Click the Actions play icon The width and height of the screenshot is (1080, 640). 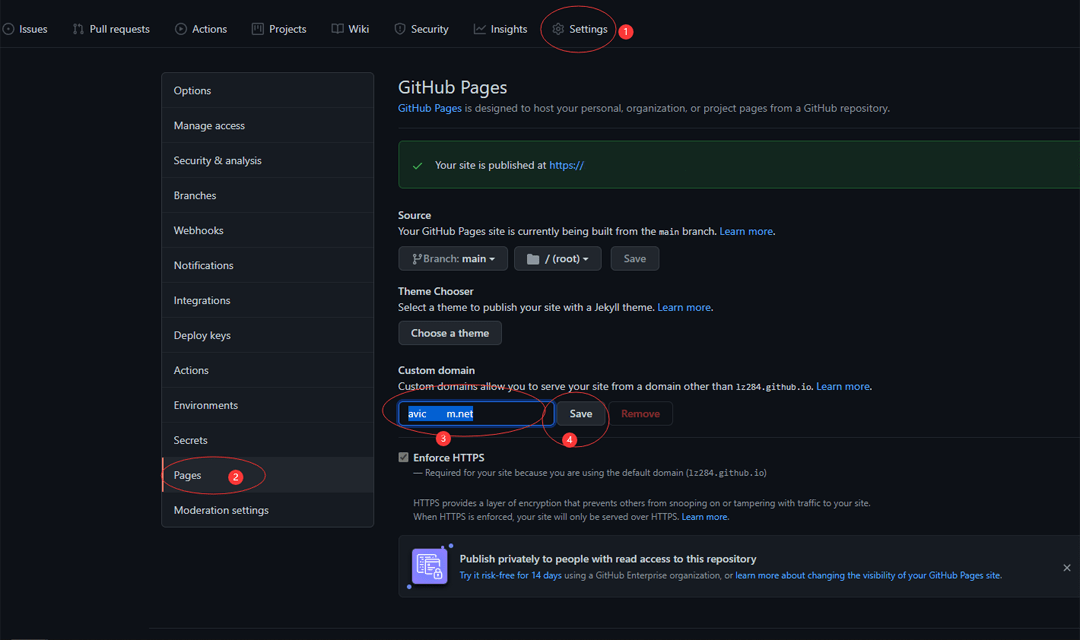click(181, 29)
